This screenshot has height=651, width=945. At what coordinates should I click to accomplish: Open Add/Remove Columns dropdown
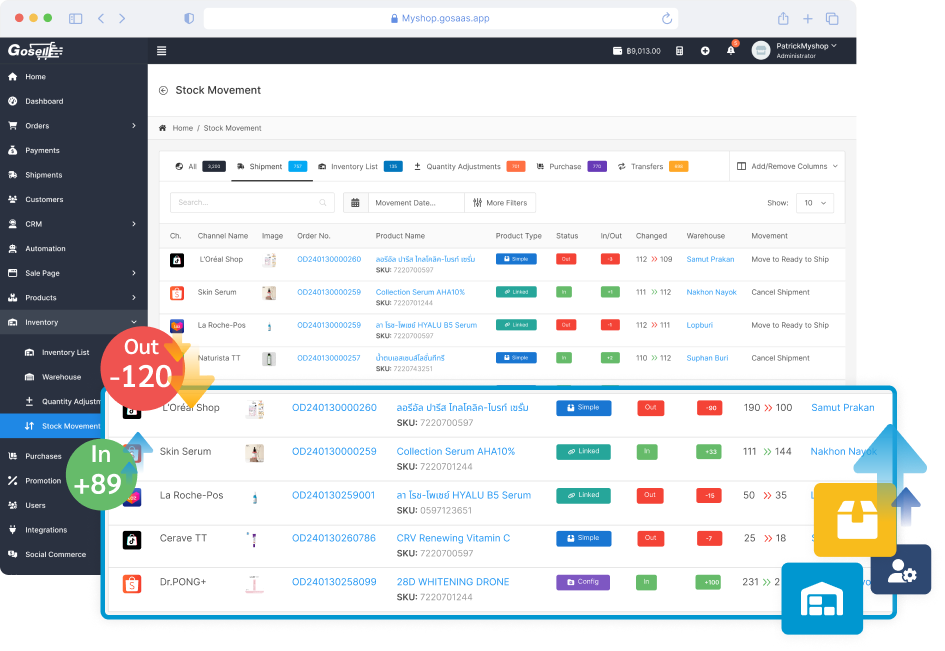pos(787,166)
